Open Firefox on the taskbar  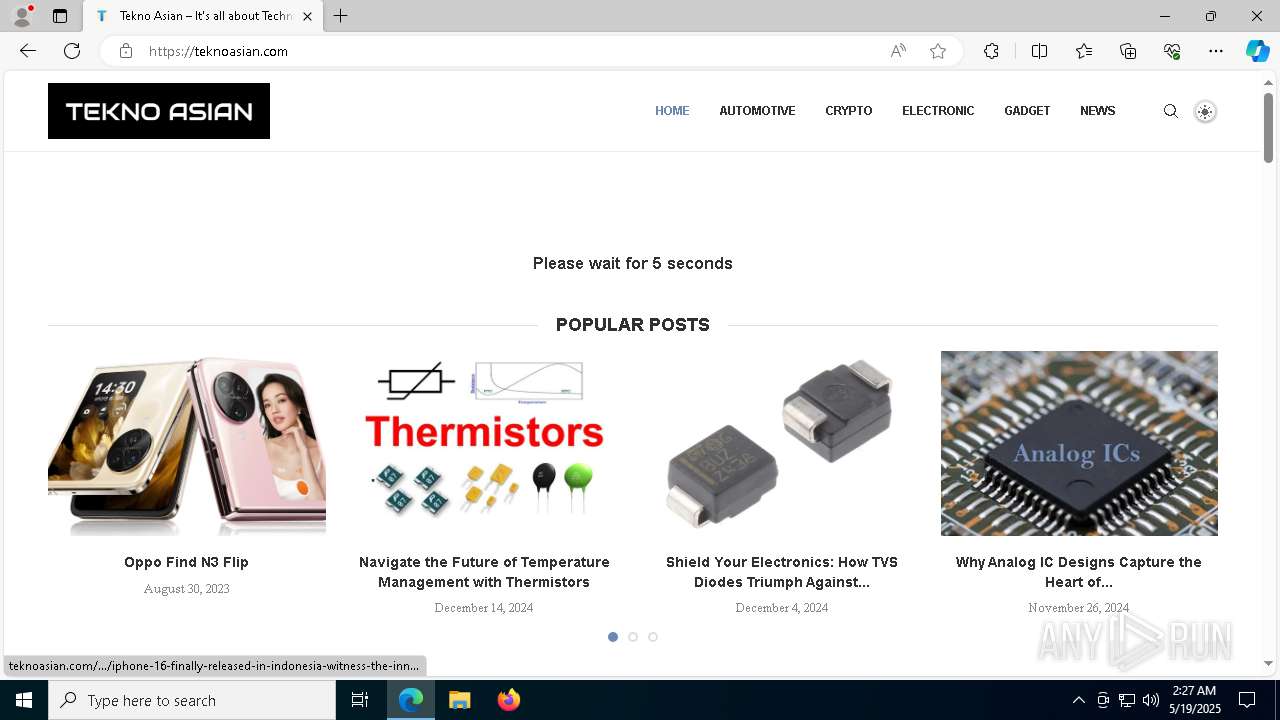tap(508, 700)
